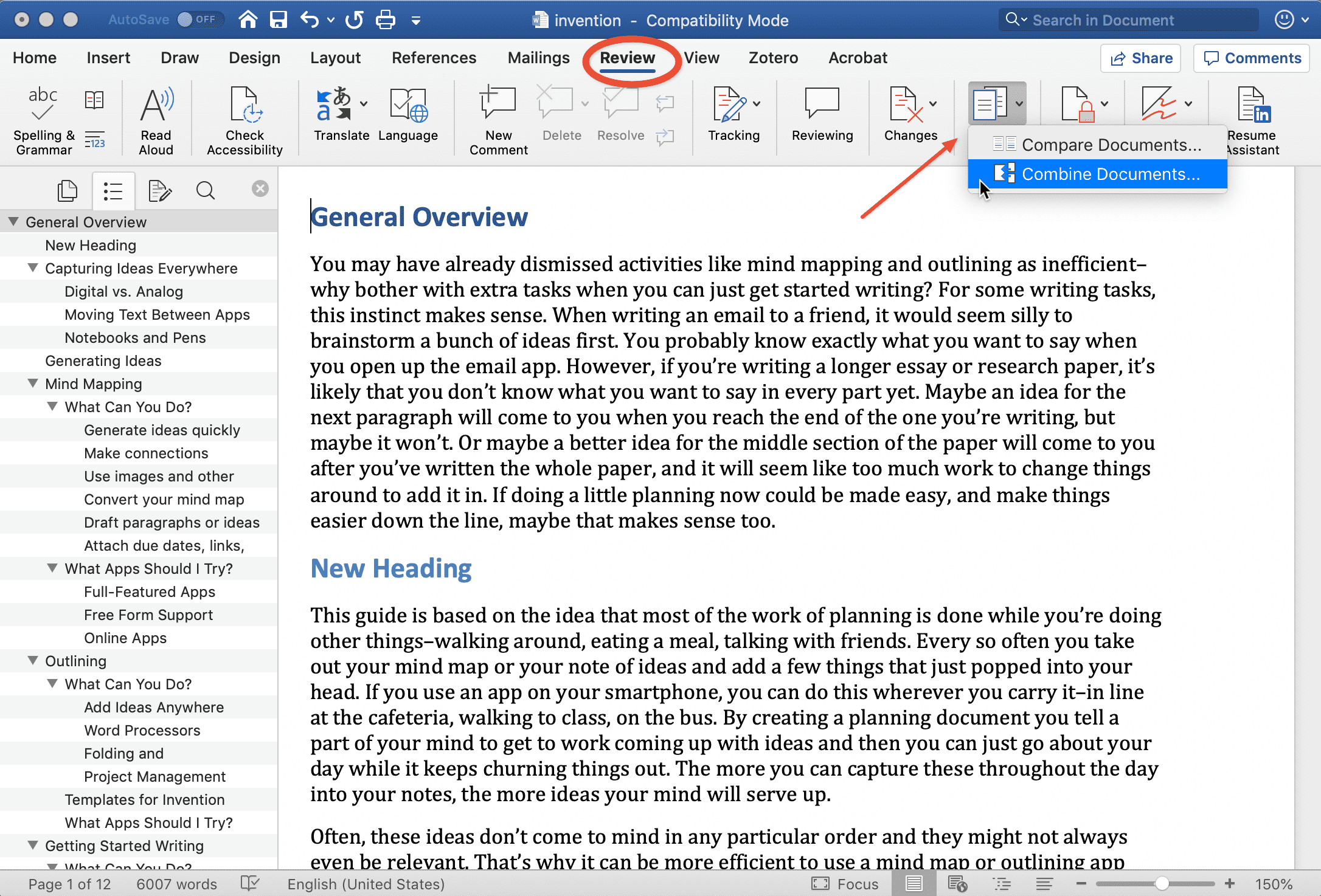Screen dimensions: 1321x896
Task: Click English (United States) language indicator
Action: pos(366,884)
